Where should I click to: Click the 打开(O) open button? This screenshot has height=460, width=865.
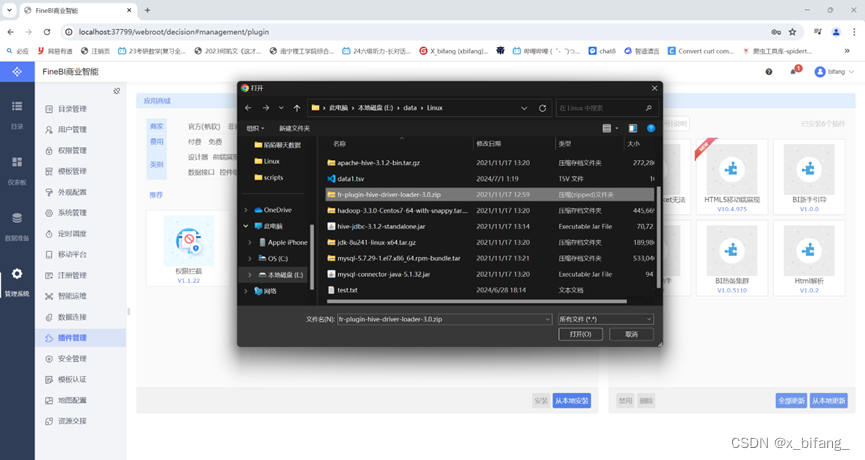tap(580, 334)
